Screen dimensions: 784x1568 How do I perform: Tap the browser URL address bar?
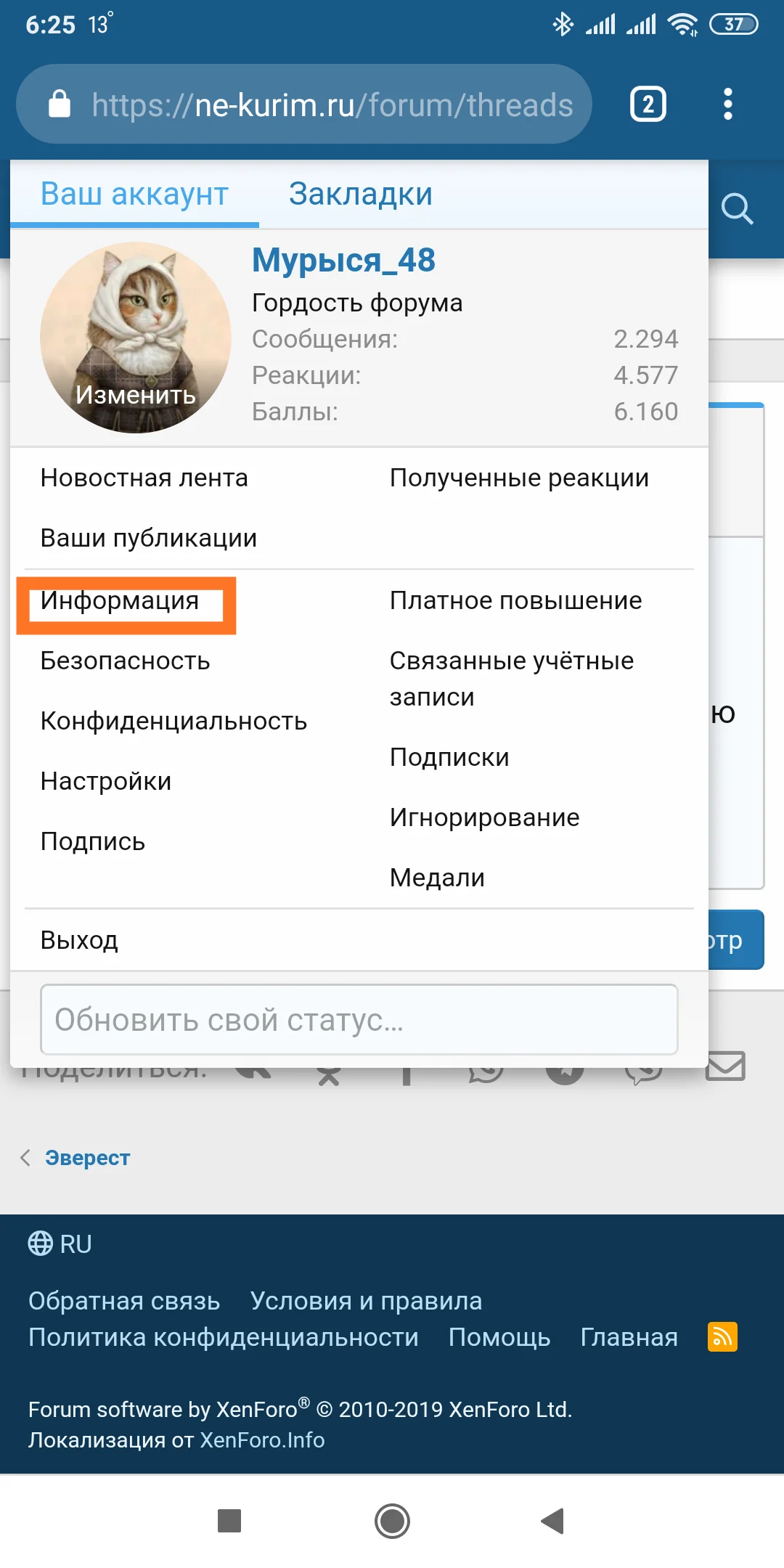(x=332, y=105)
